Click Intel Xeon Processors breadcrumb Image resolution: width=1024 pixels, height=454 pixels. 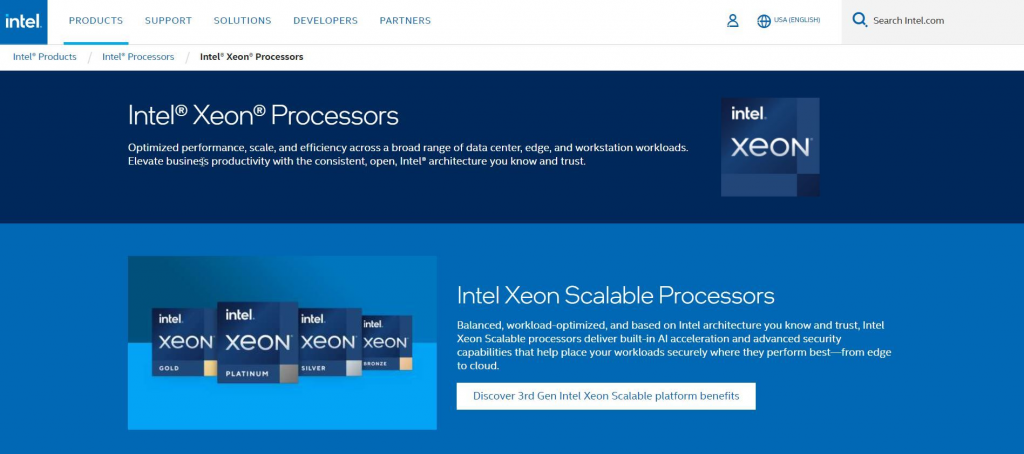coord(251,57)
